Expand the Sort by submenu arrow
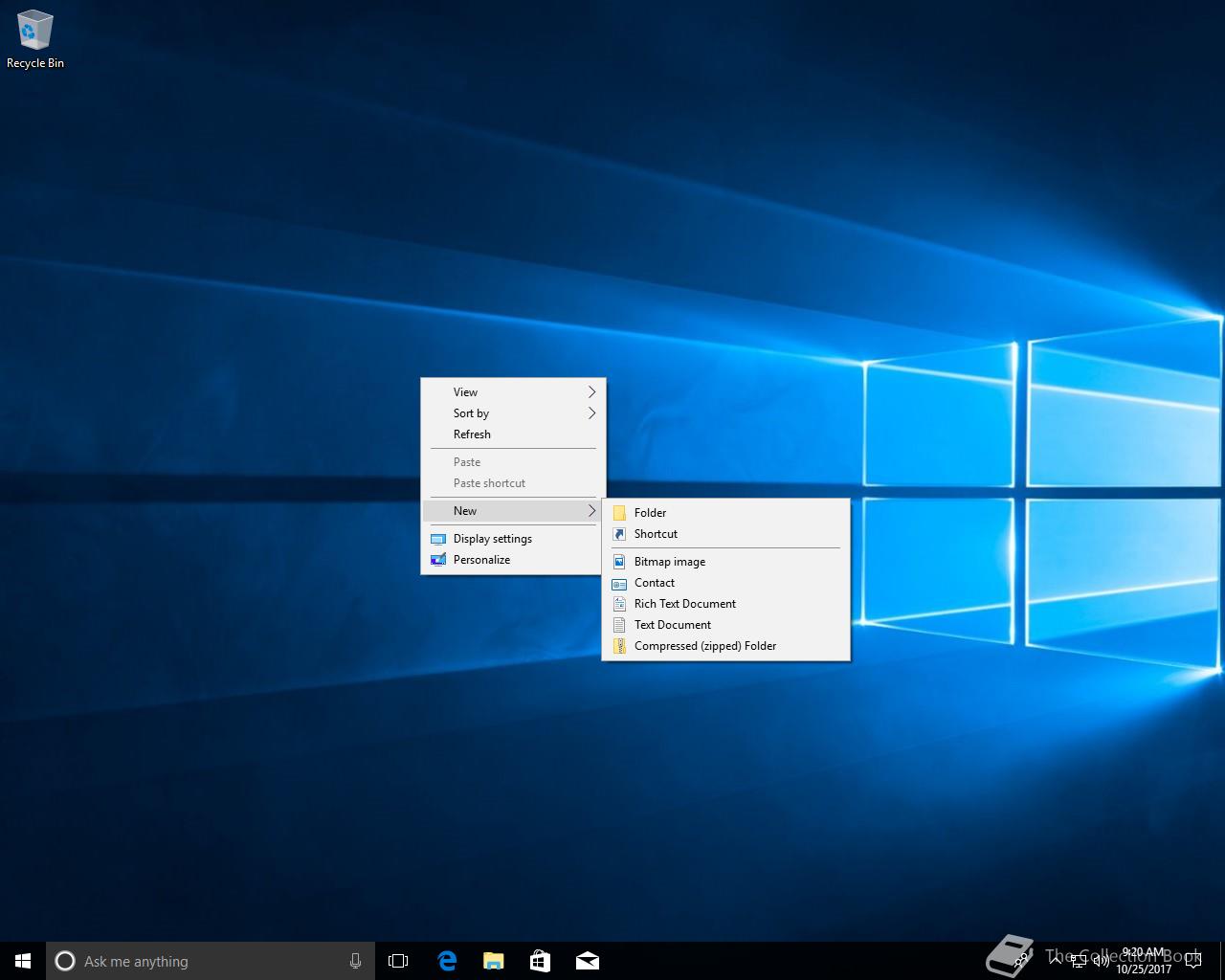Viewport: 1225px width, 980px height. (x=592, y=413)
